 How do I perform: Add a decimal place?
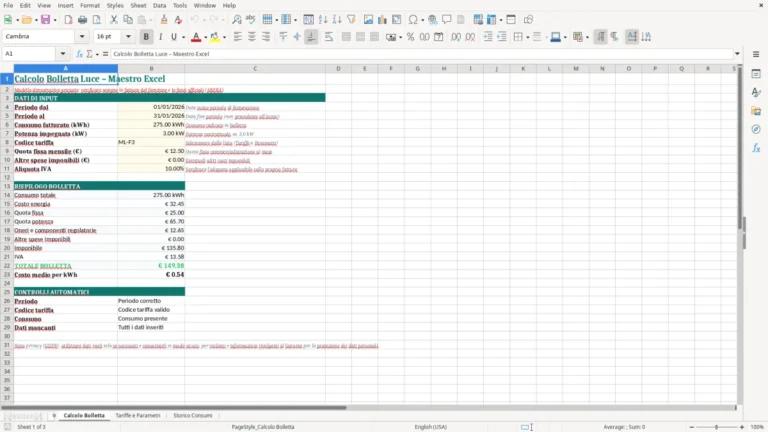[x=456, y=37]
